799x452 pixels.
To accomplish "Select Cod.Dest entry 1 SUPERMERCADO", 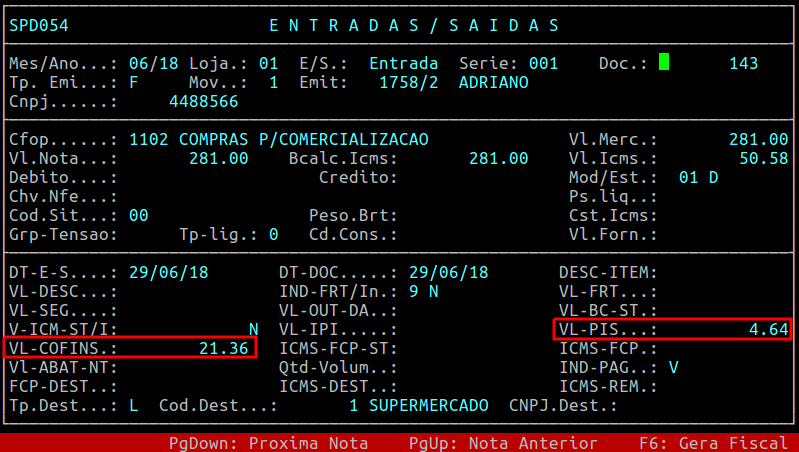I will (419, 405).
